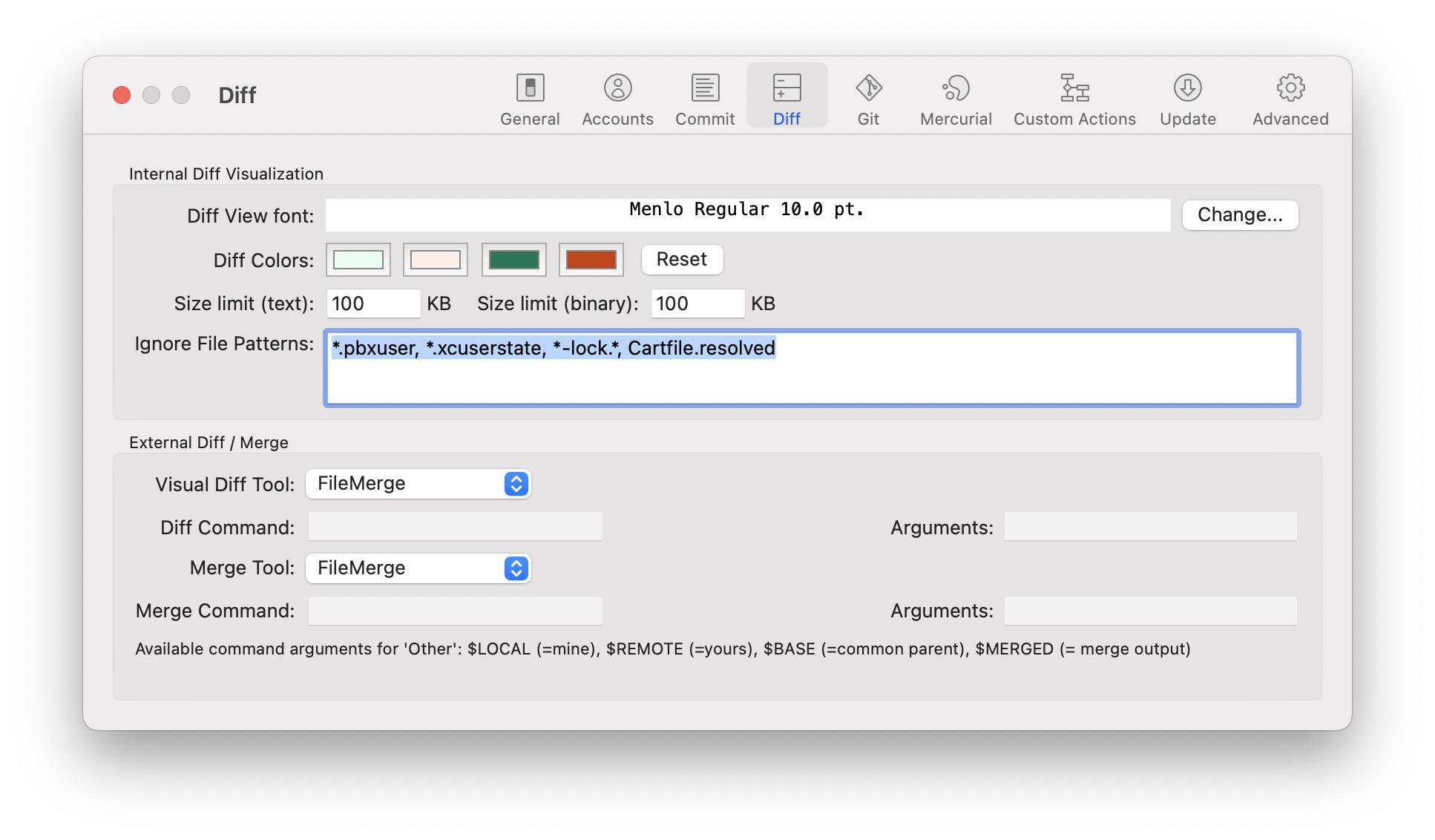Focus the binary size limit field
1435x840 pixels.
pyautogui.click(x=697, y=303)
